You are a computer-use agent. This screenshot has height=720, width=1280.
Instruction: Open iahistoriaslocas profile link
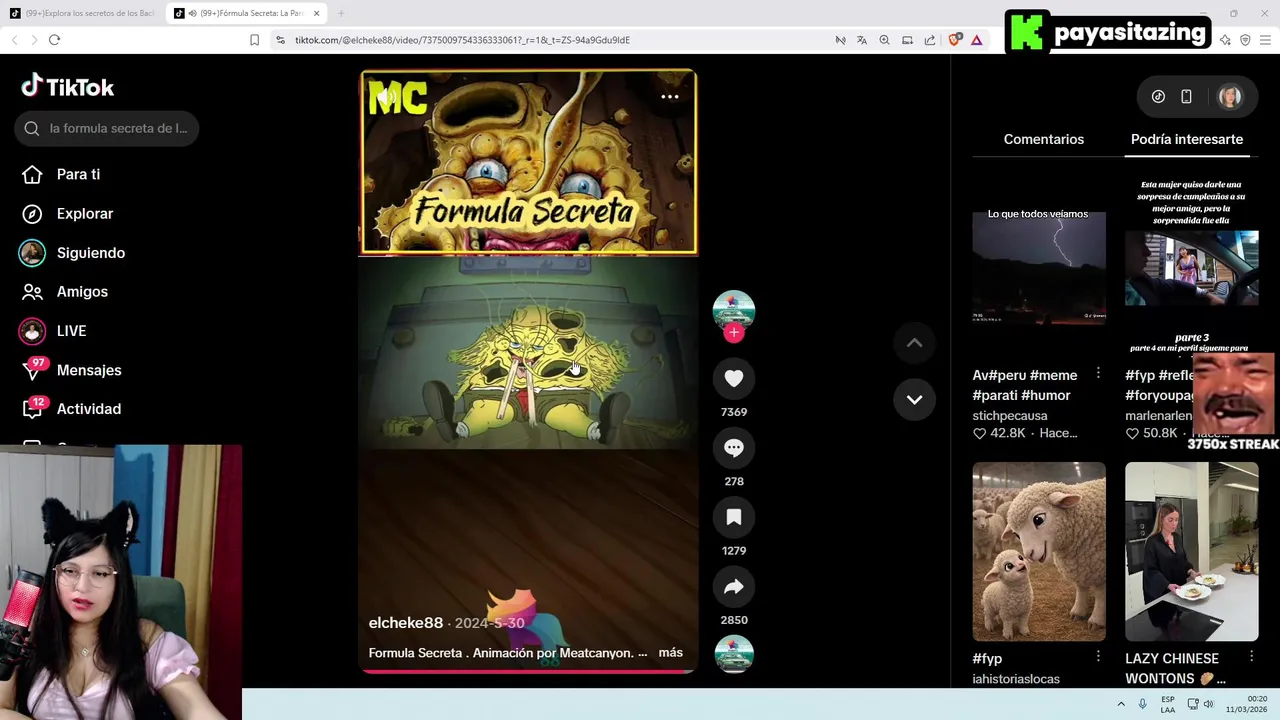(x=1016, y=679)
